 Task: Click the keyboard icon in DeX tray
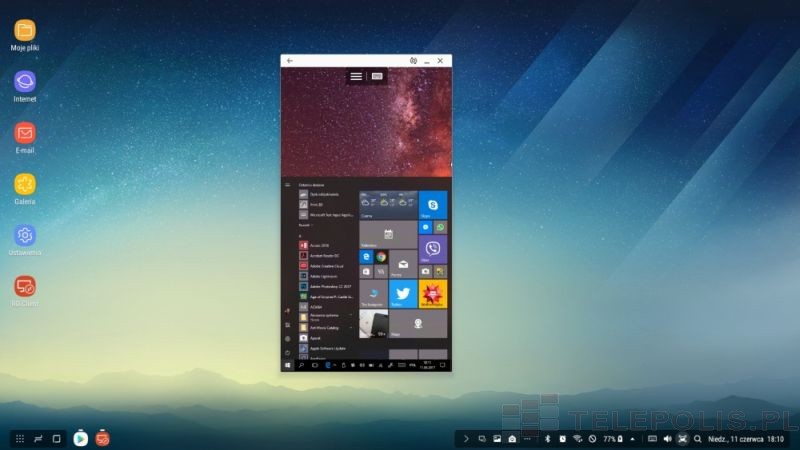pos(652,439)
